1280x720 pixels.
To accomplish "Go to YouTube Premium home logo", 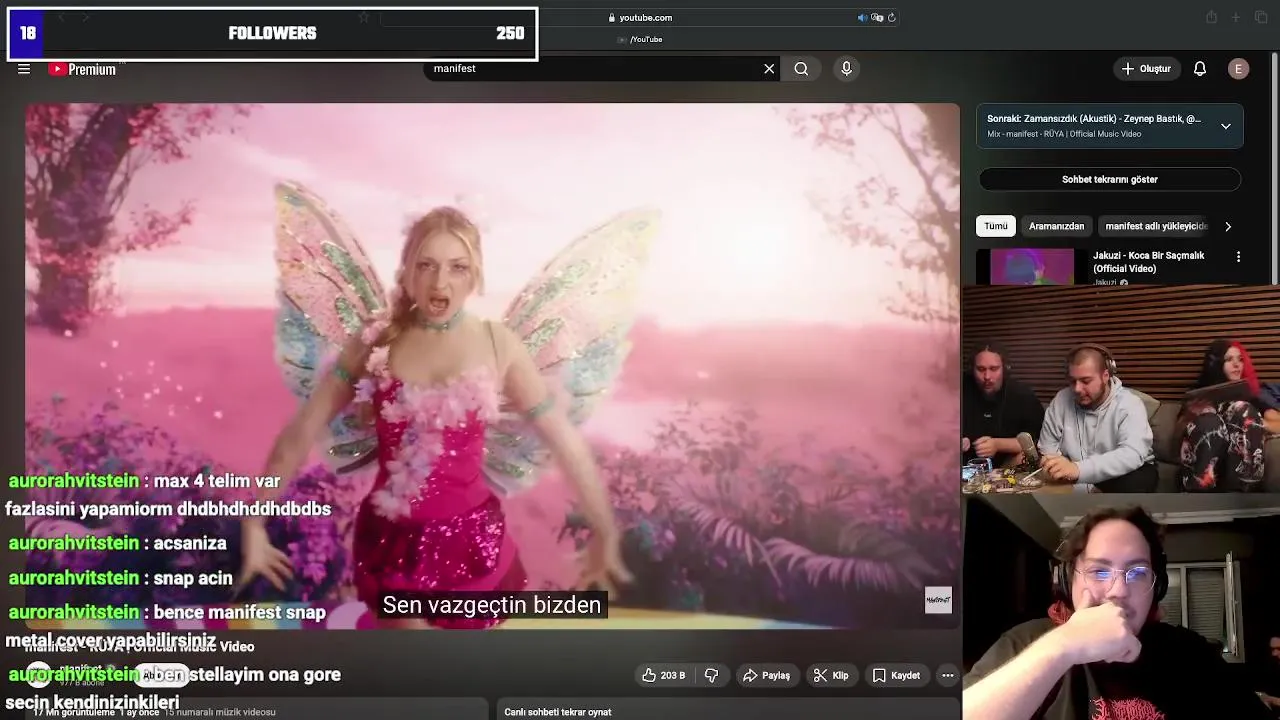I will point(83,69).
